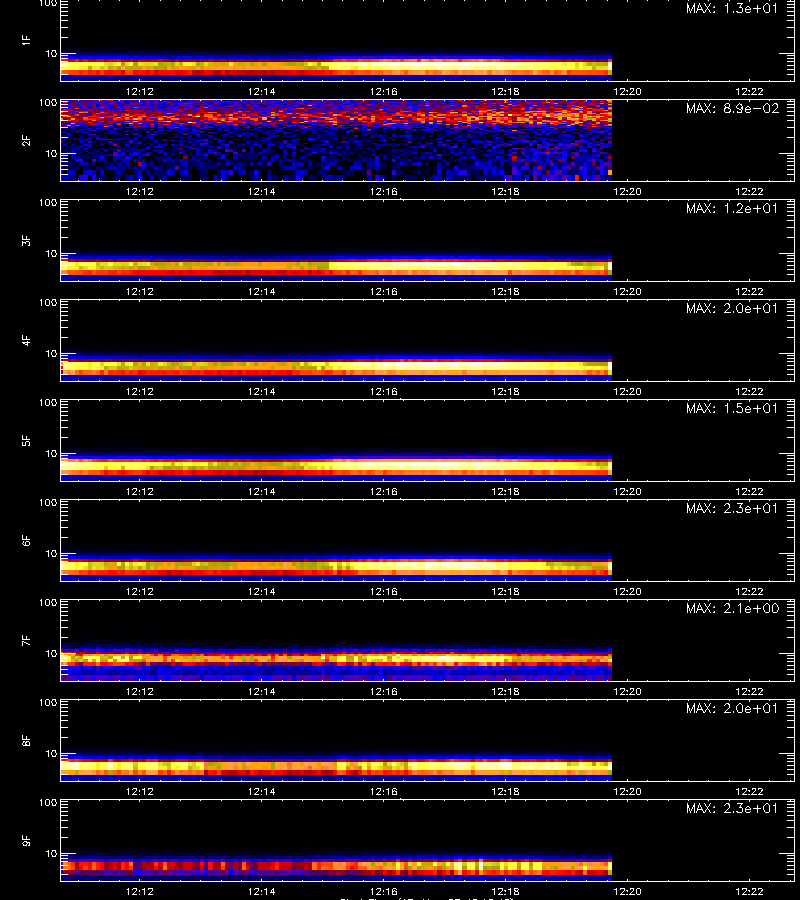Click the 12:22 tick label under panel 2F
Viewport: 800px width, 900px height.
coord(749,191)
